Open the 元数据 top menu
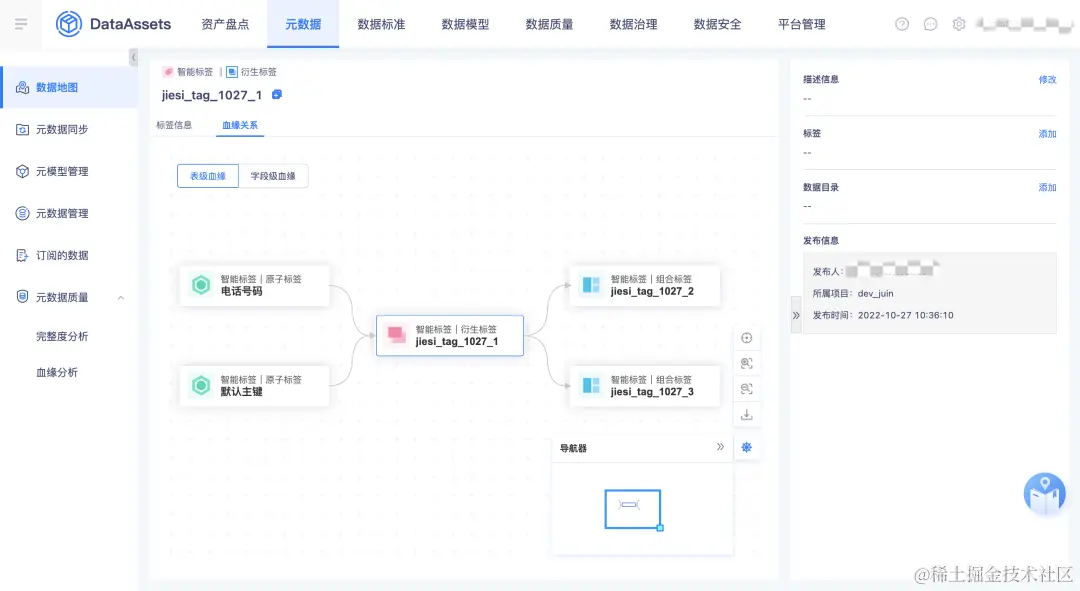This screenshot has width=1080, height=591. click(x=303, y=24)
